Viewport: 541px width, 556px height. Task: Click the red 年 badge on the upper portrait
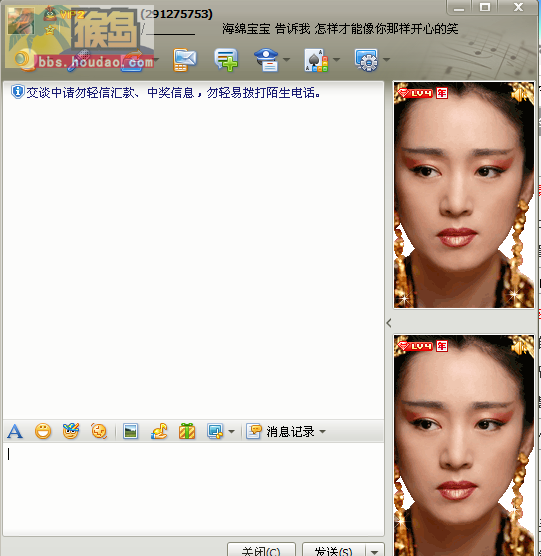click(x=442, y=93)
